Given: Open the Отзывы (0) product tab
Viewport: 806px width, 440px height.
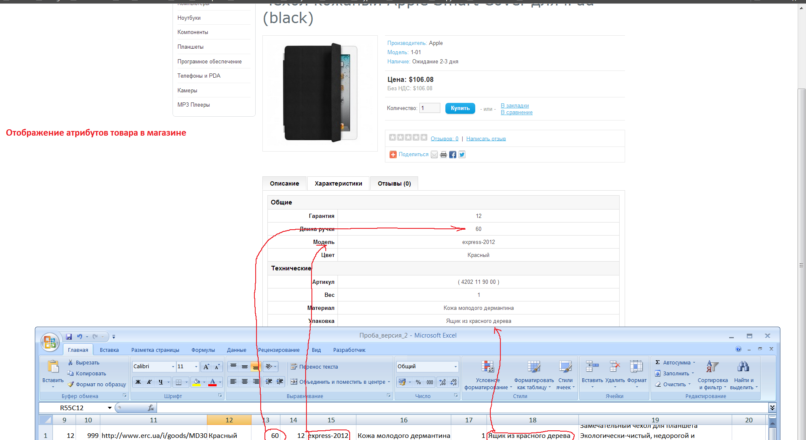Looking at the screenshot, I should pyautogui.click(x=394, y=184).
